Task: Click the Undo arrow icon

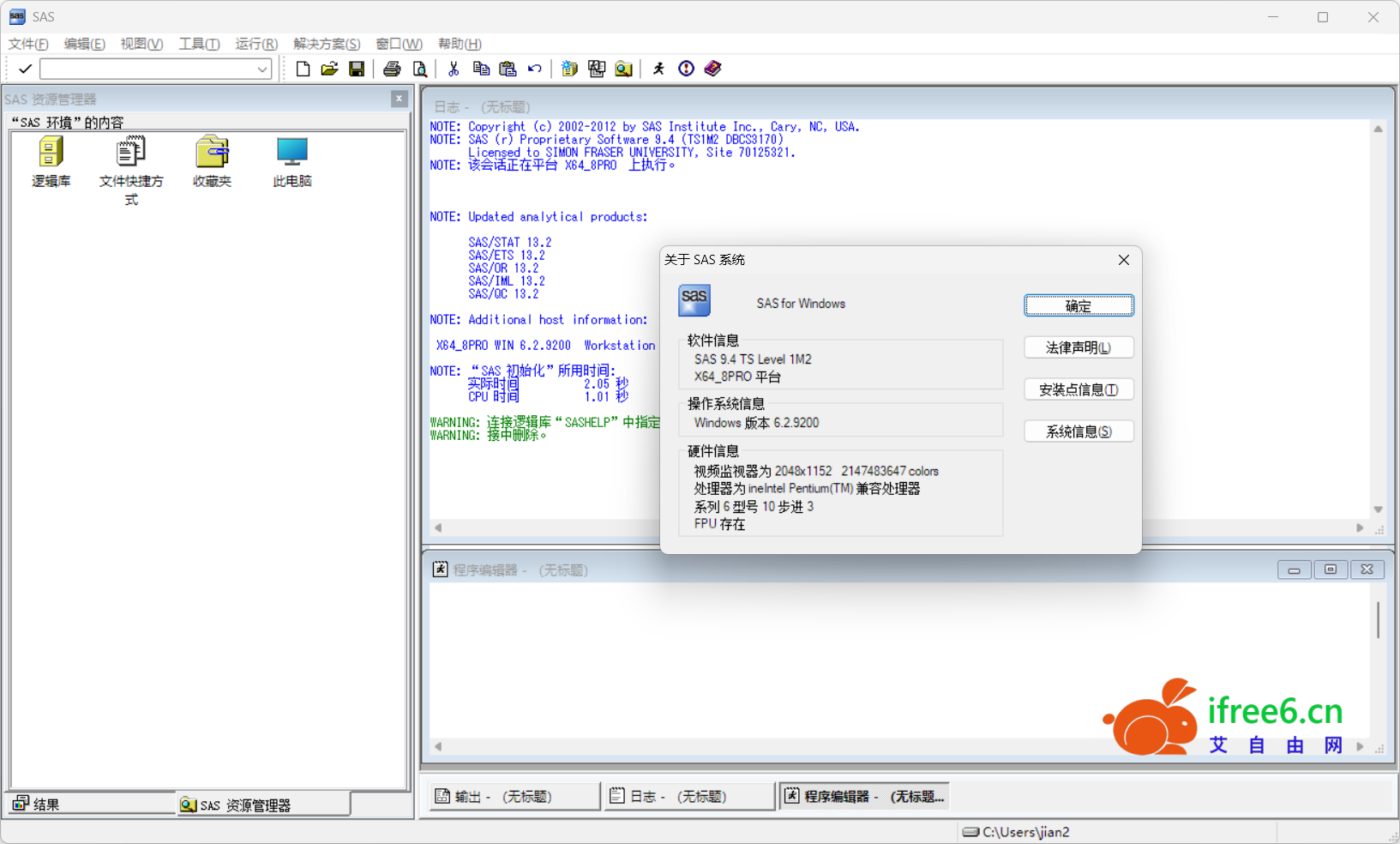Action: (535, 69)
